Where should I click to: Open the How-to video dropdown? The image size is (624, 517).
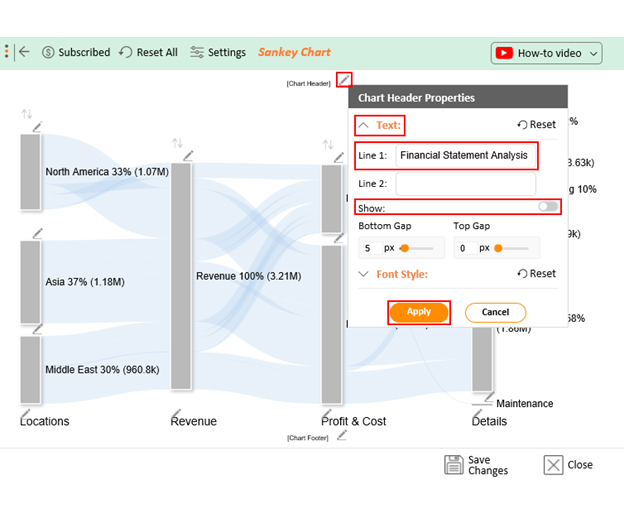546,53
